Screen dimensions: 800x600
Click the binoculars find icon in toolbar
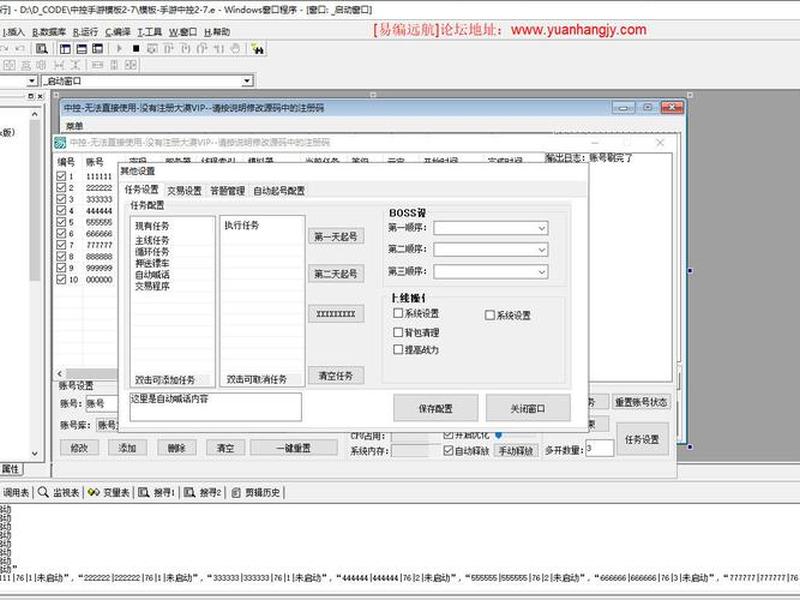click(x=258, y=49)
